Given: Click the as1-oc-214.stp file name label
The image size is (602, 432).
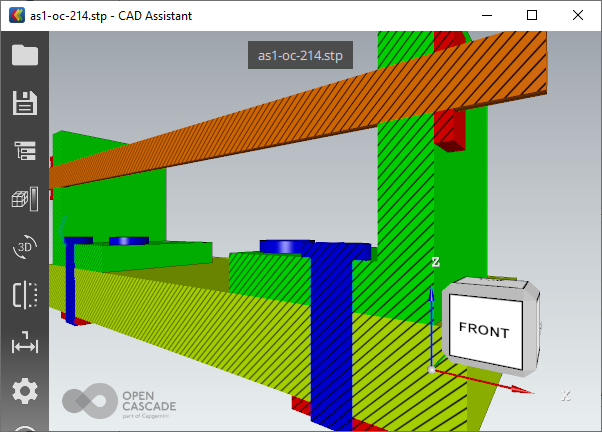Looking at the screenshot, I should [300, 54].
